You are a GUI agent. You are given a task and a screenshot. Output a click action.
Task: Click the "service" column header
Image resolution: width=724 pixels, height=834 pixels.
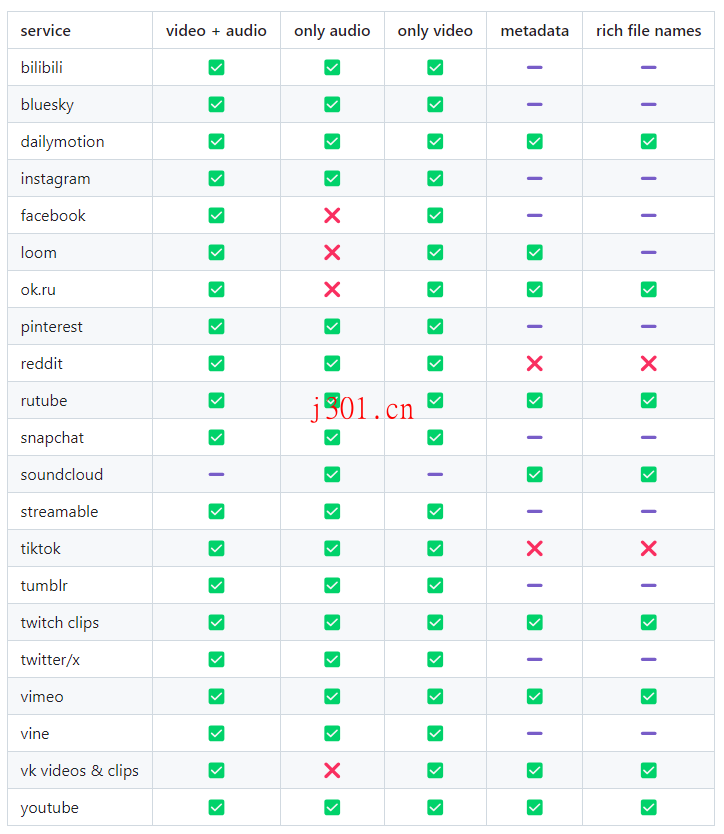46,31
